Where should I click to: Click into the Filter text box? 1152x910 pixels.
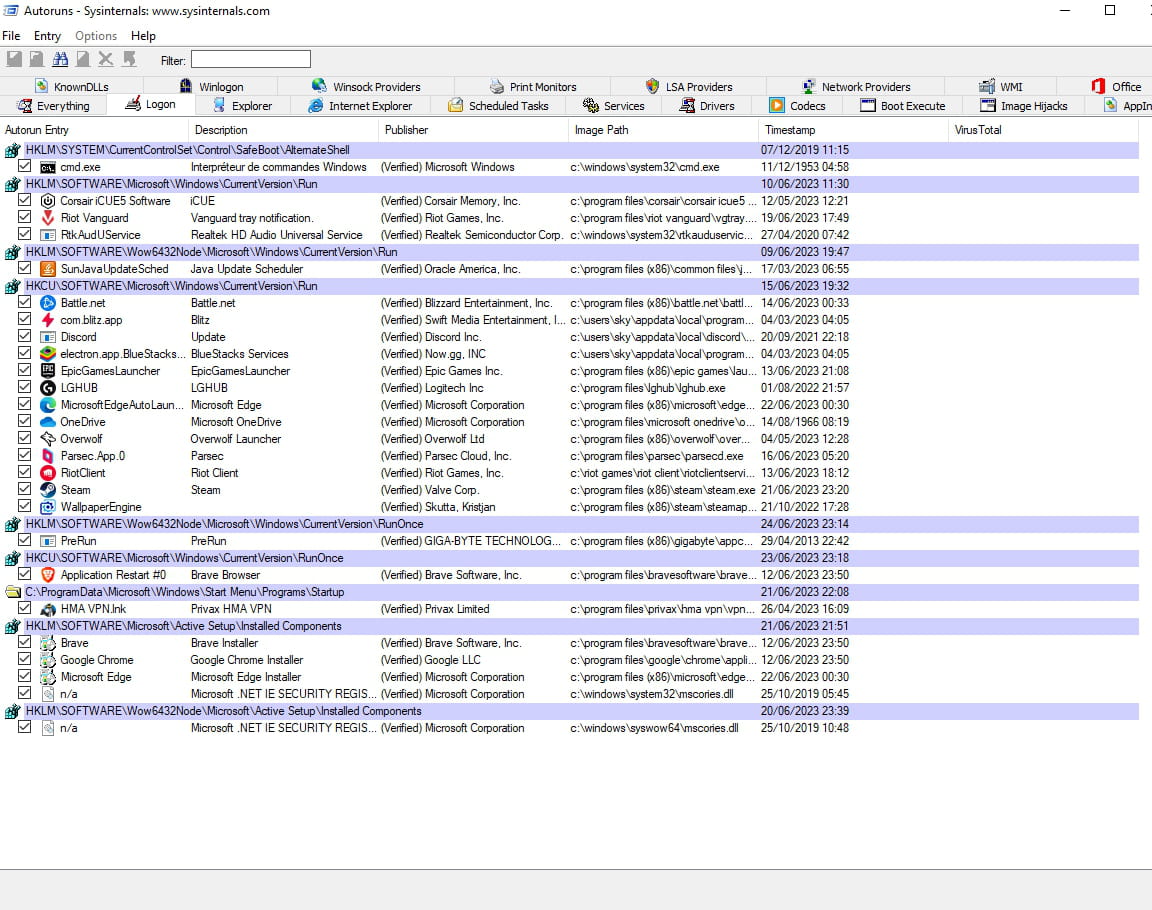(x=251, y=59)
